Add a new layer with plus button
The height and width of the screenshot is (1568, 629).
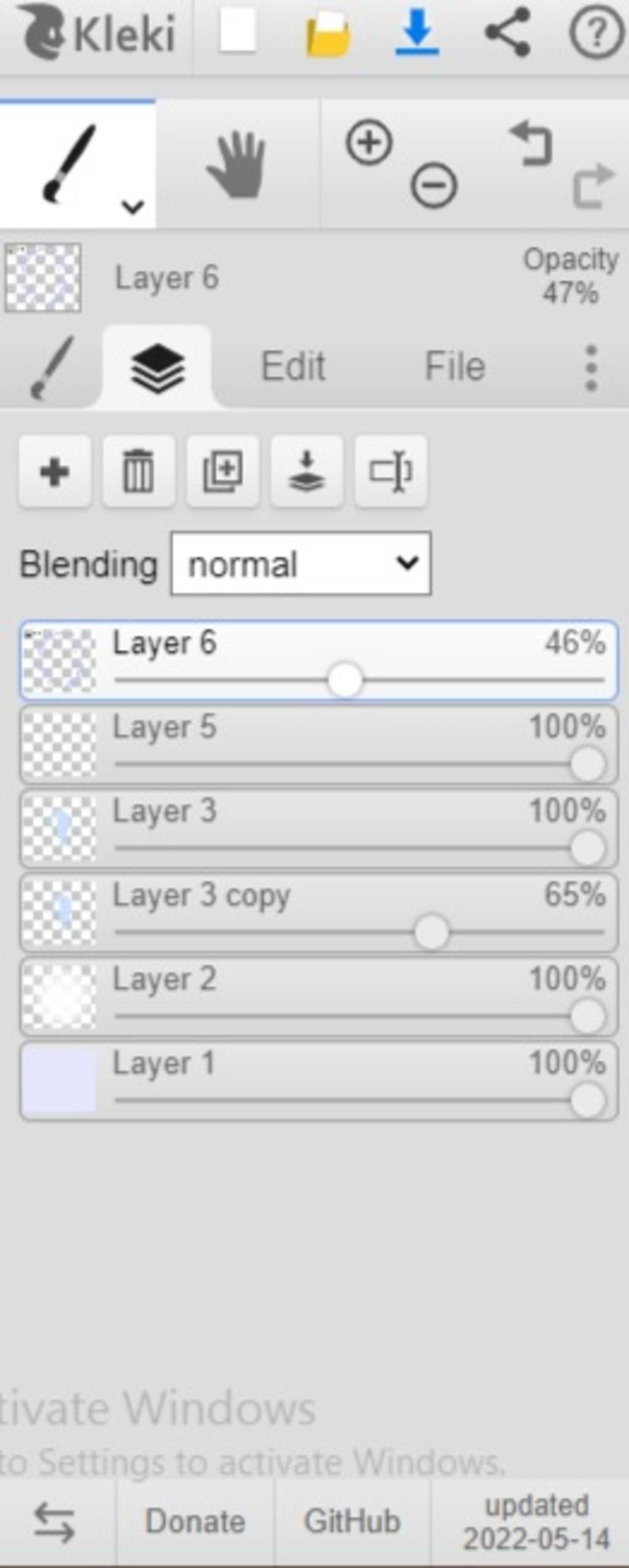(x=55, y=472)
